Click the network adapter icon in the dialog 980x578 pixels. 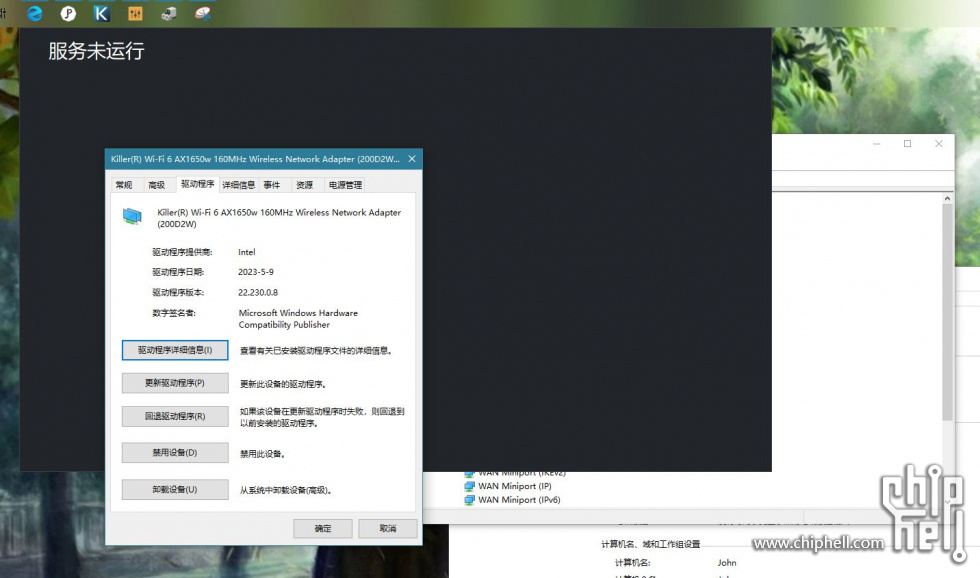coord(132,217)
